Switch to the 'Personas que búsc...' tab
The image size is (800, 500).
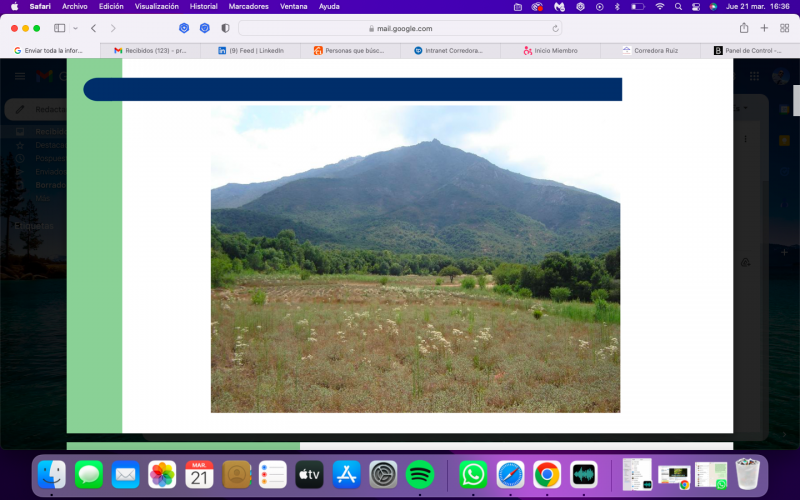[350, 51]
